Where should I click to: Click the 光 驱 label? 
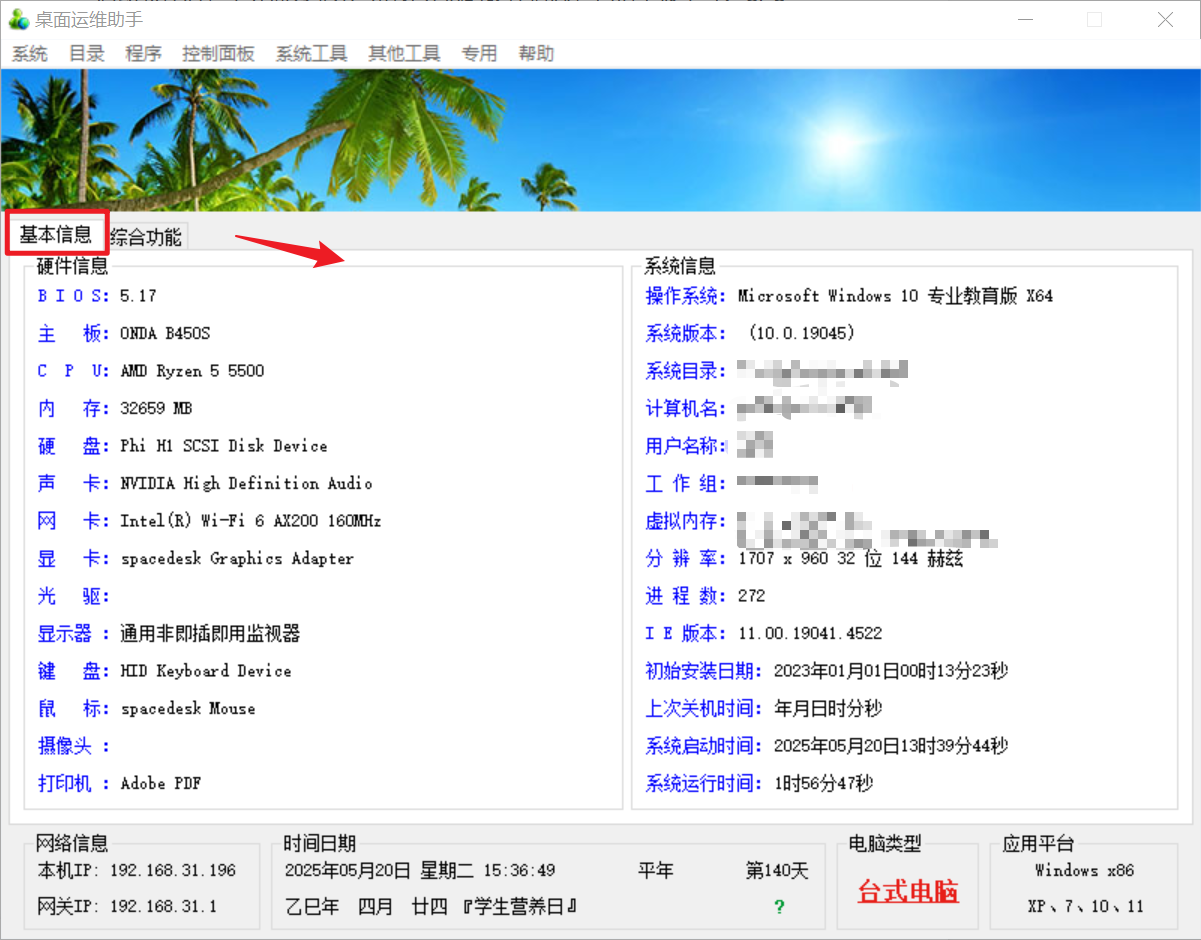72,596
